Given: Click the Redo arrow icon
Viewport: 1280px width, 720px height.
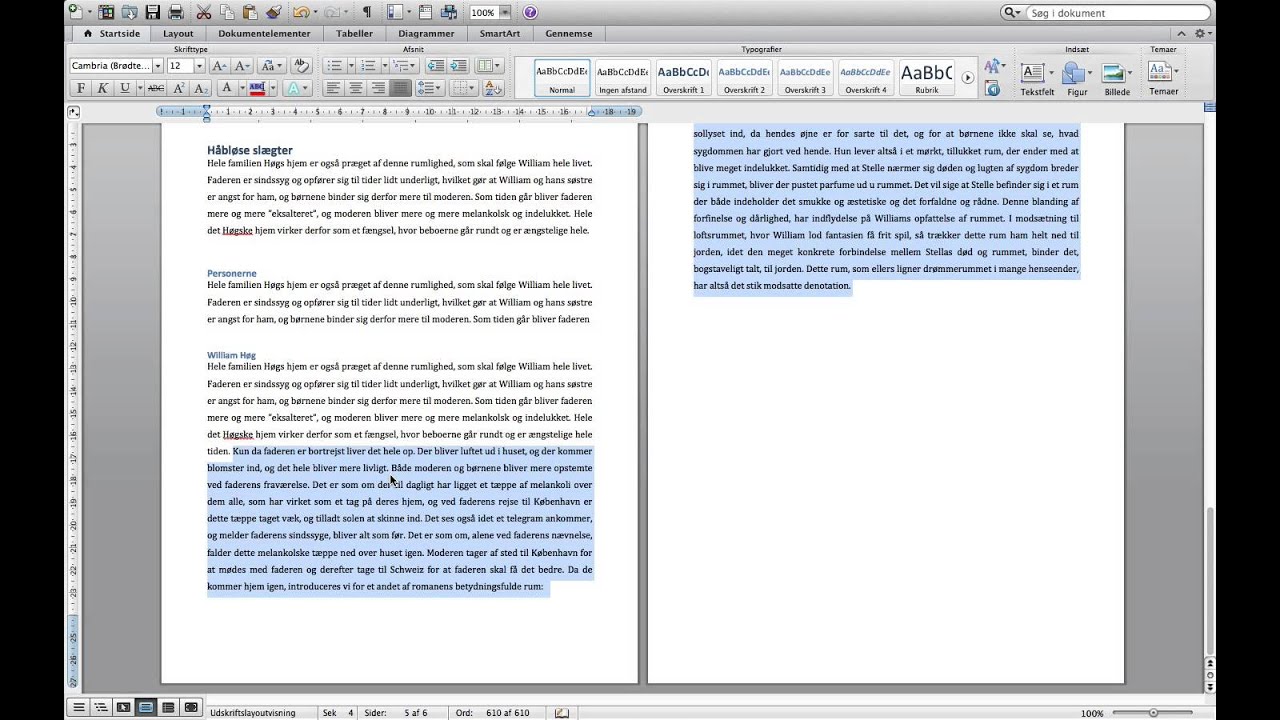Looking at the screenshot, I should tap(331, 12).
